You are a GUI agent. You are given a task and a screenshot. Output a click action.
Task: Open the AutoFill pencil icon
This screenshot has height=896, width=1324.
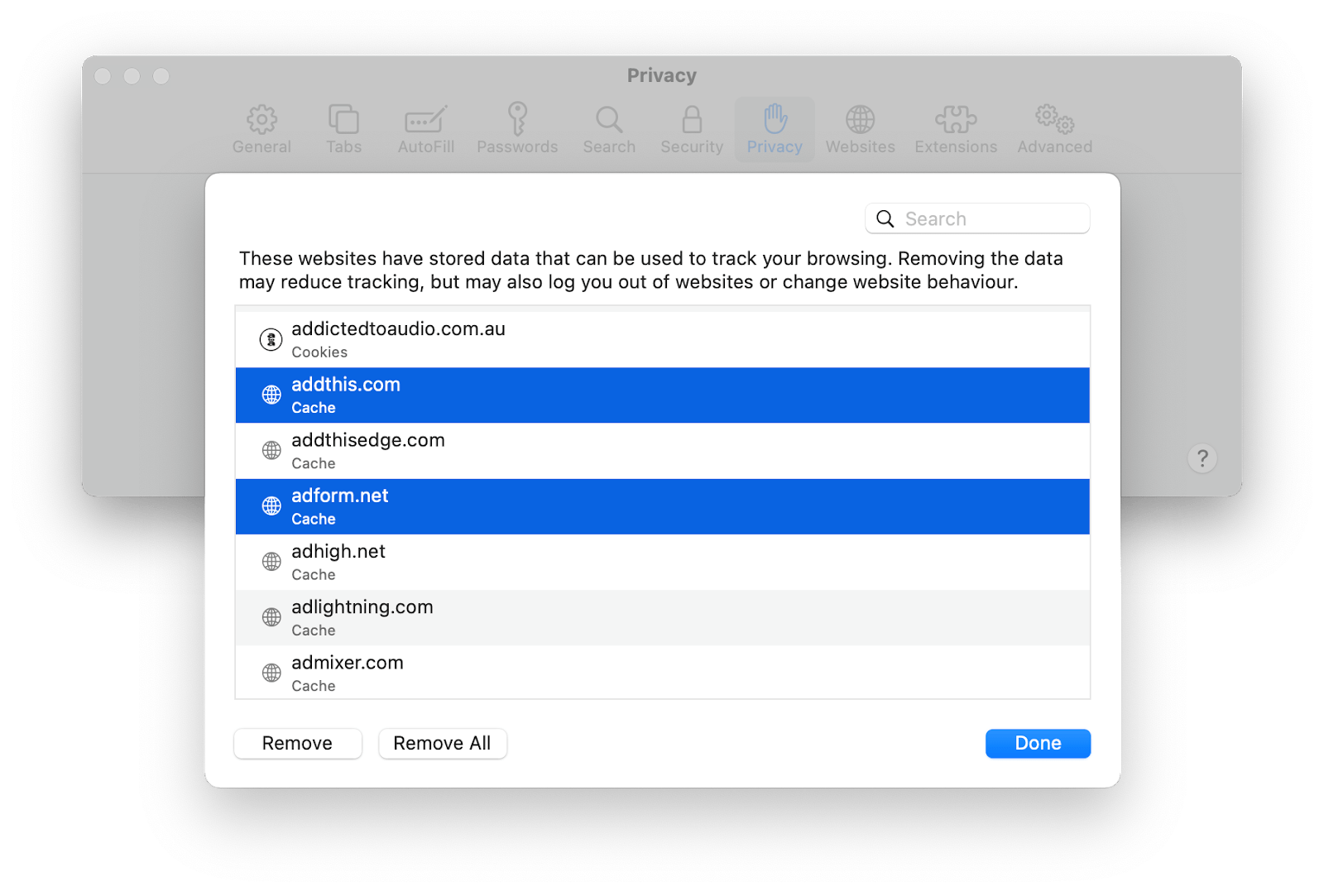pyautogui.click(x=426, y=120)
